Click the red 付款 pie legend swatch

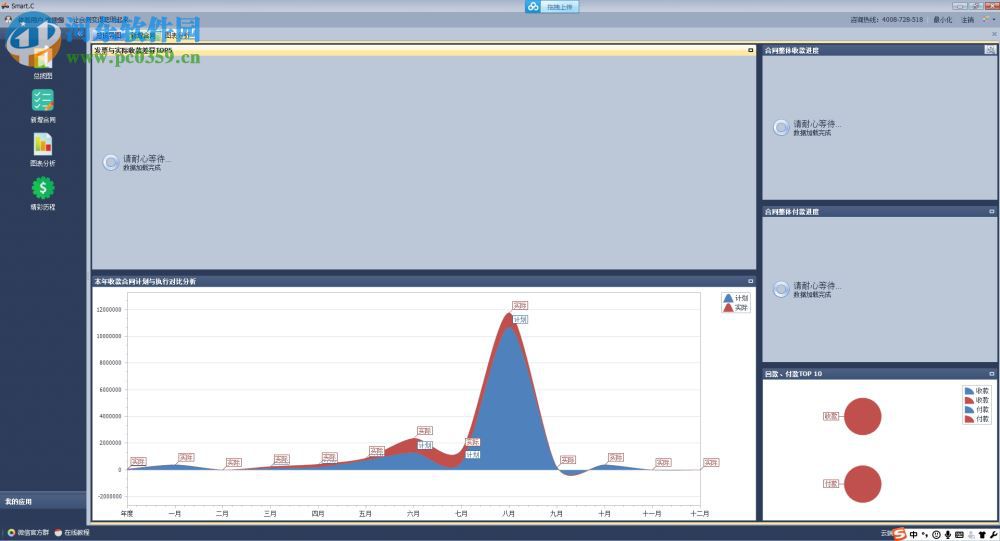(969, 419)
